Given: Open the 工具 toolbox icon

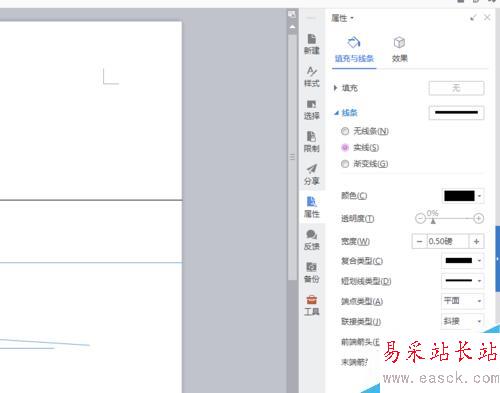Looking at the screenshot, I should [x=312, y=305].
